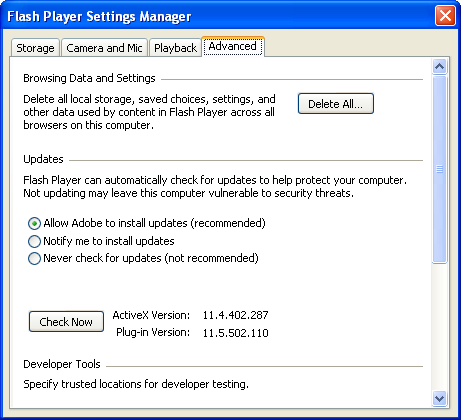Open the Camera and Mic tab

[104, 48]
